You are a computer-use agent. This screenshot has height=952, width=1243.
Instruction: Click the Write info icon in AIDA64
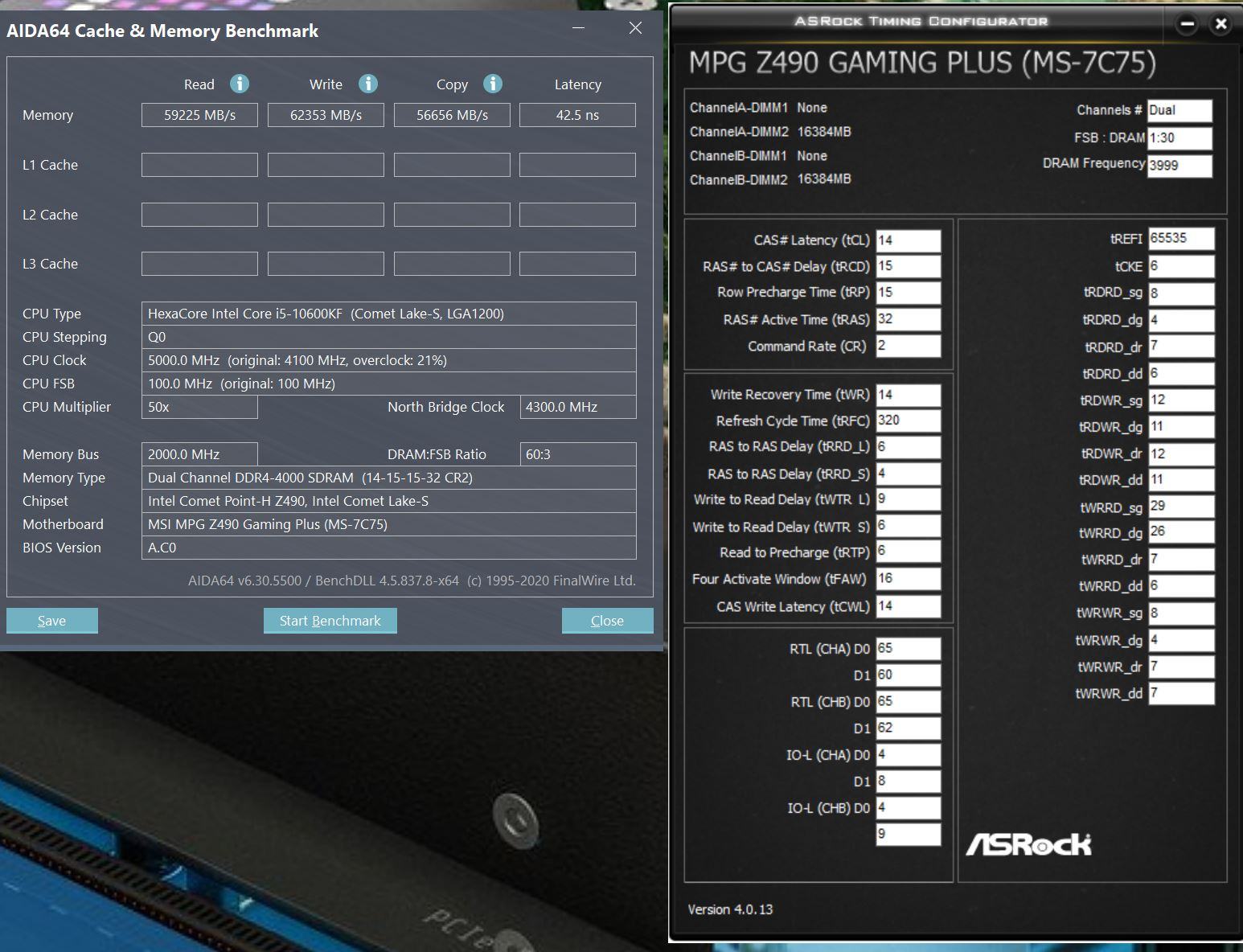click(368, 84)
